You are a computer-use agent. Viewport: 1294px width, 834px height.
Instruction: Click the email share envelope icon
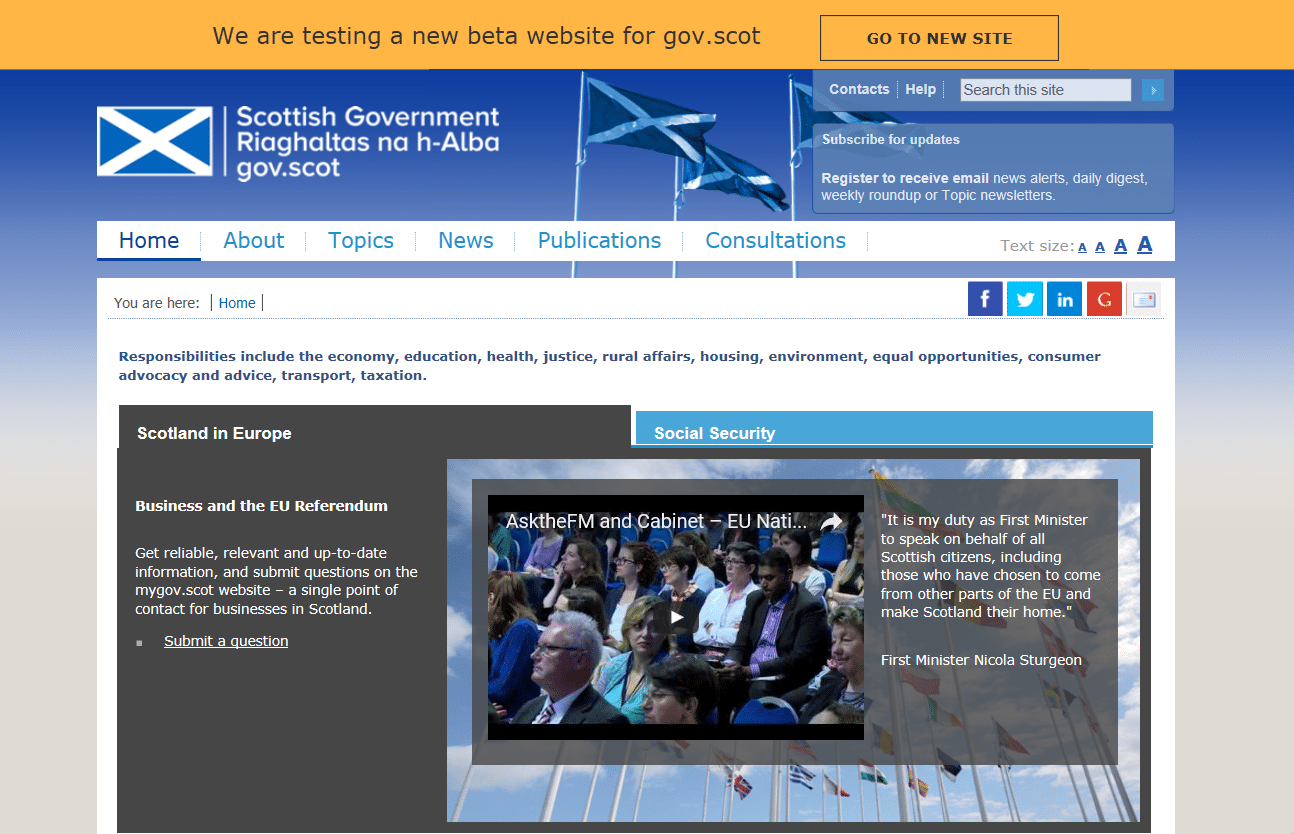click(1144, 299)
